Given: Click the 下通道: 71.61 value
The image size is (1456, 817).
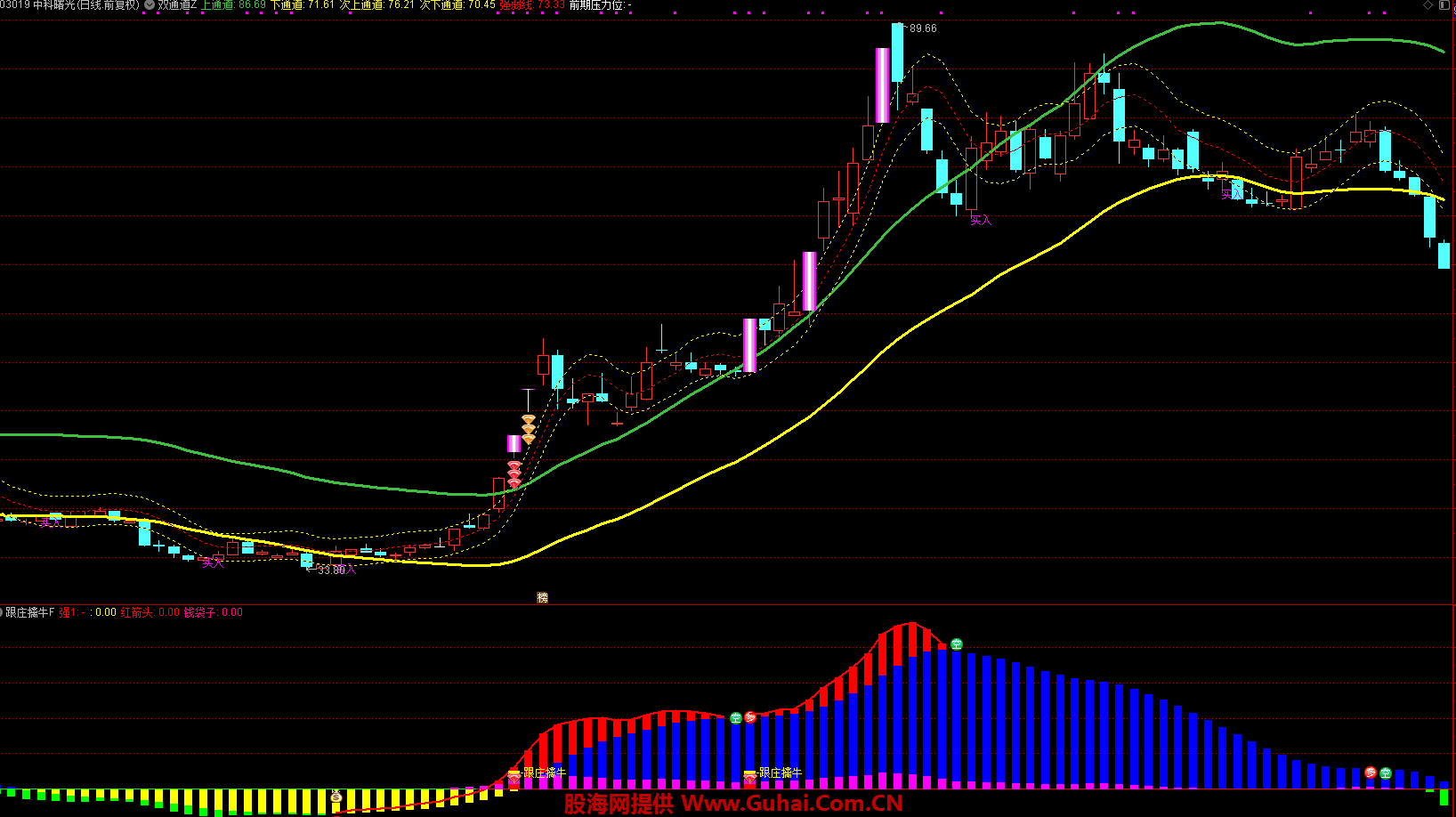Looking at the screenshot, I should pyautogui.click(x=303, y=5).
